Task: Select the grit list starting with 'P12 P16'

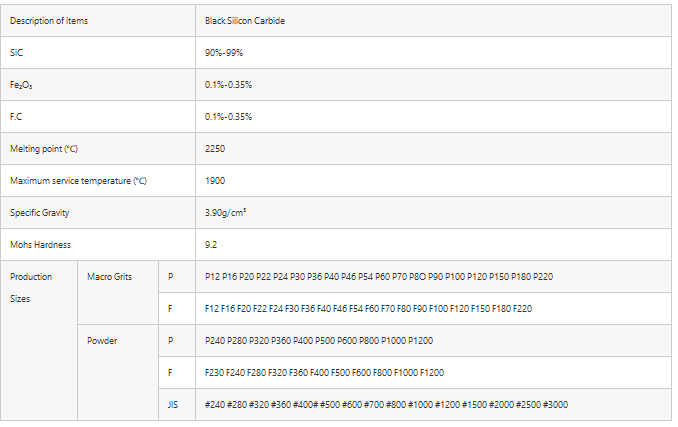Action: 378,276
